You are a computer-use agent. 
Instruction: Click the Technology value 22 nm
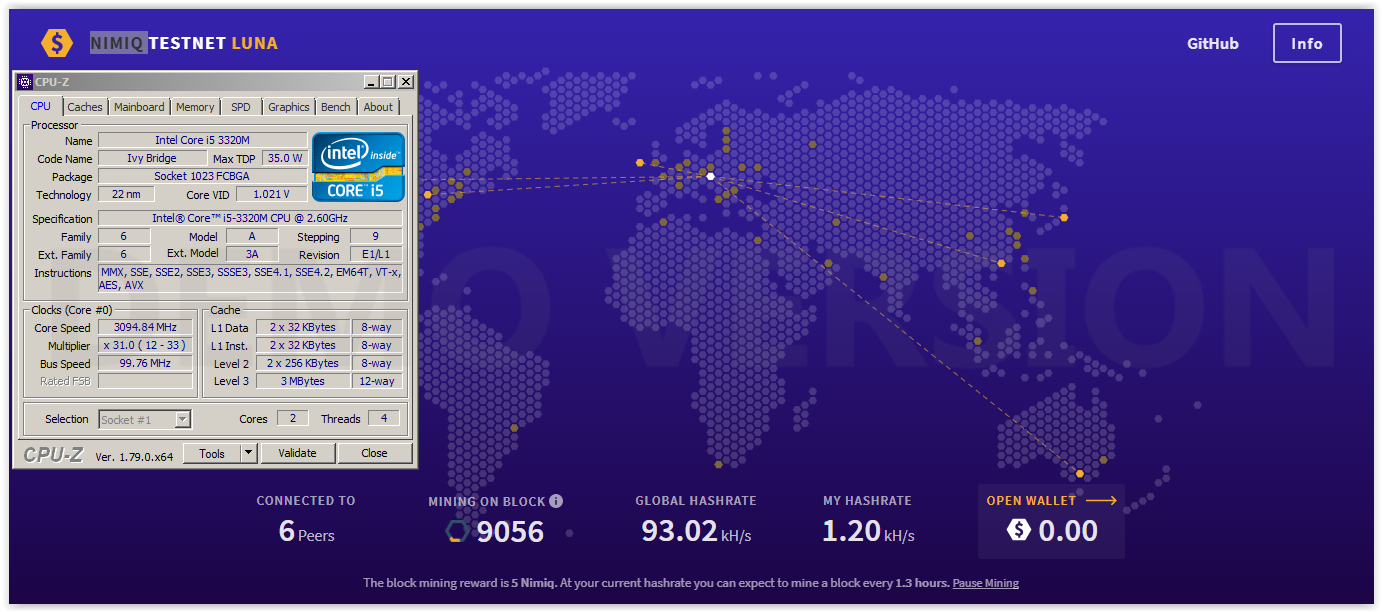(126, 195)
